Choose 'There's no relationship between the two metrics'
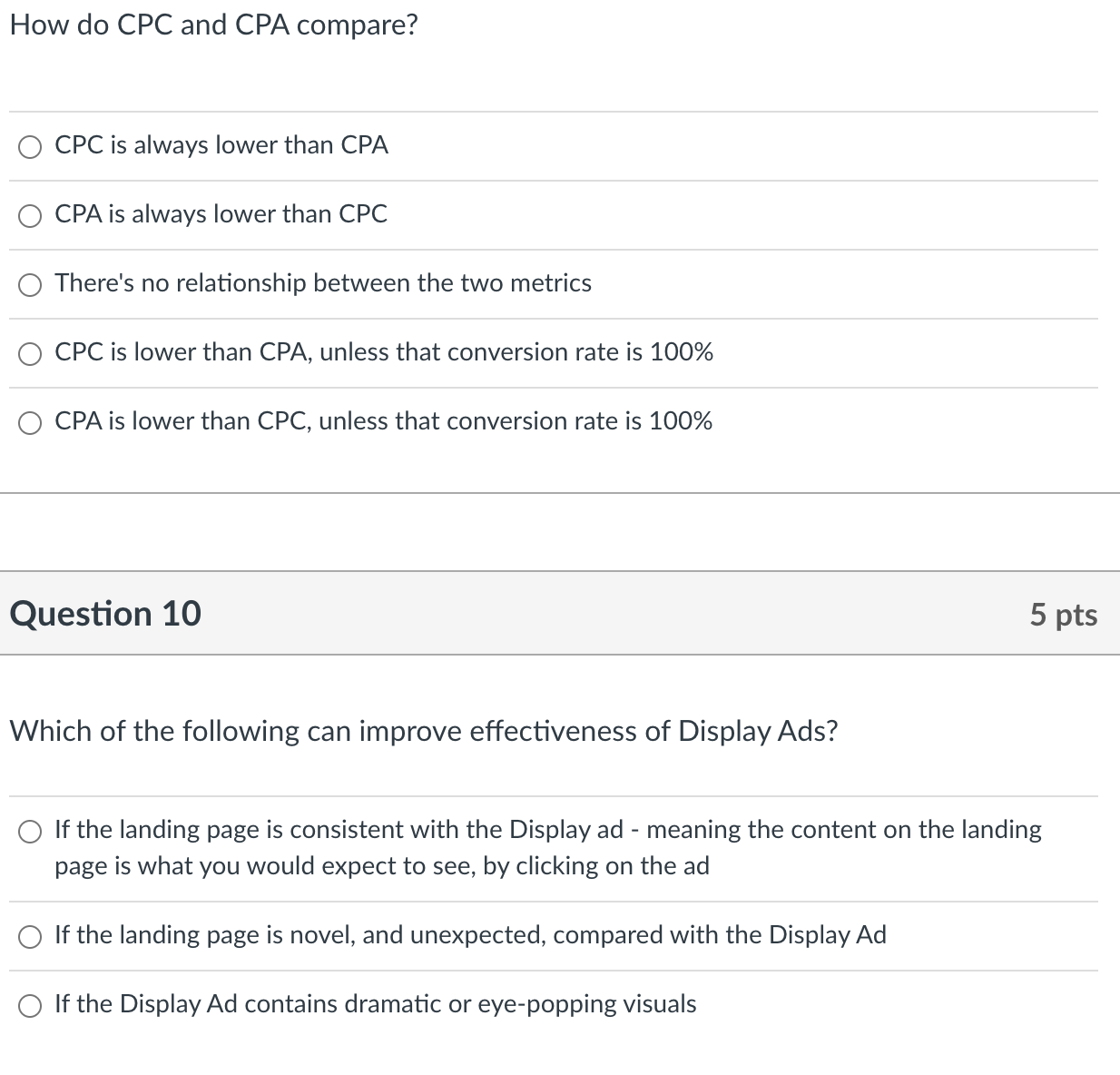This screenshot has width=1120, height=1075. pos(30,284)
